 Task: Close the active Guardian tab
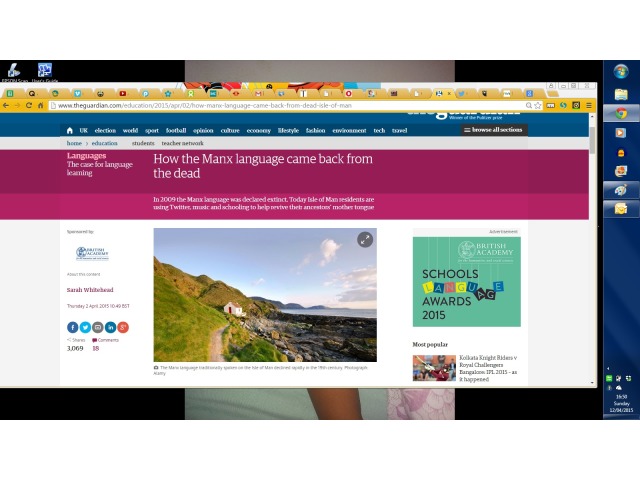(x=449, y=93)
